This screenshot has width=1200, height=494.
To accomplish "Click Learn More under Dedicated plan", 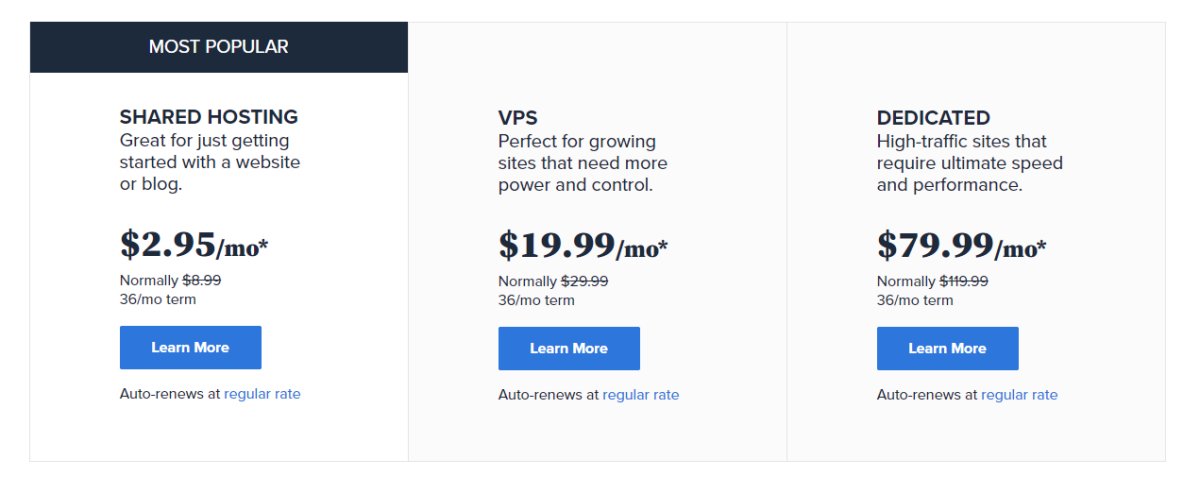I will tap(947, 348).
